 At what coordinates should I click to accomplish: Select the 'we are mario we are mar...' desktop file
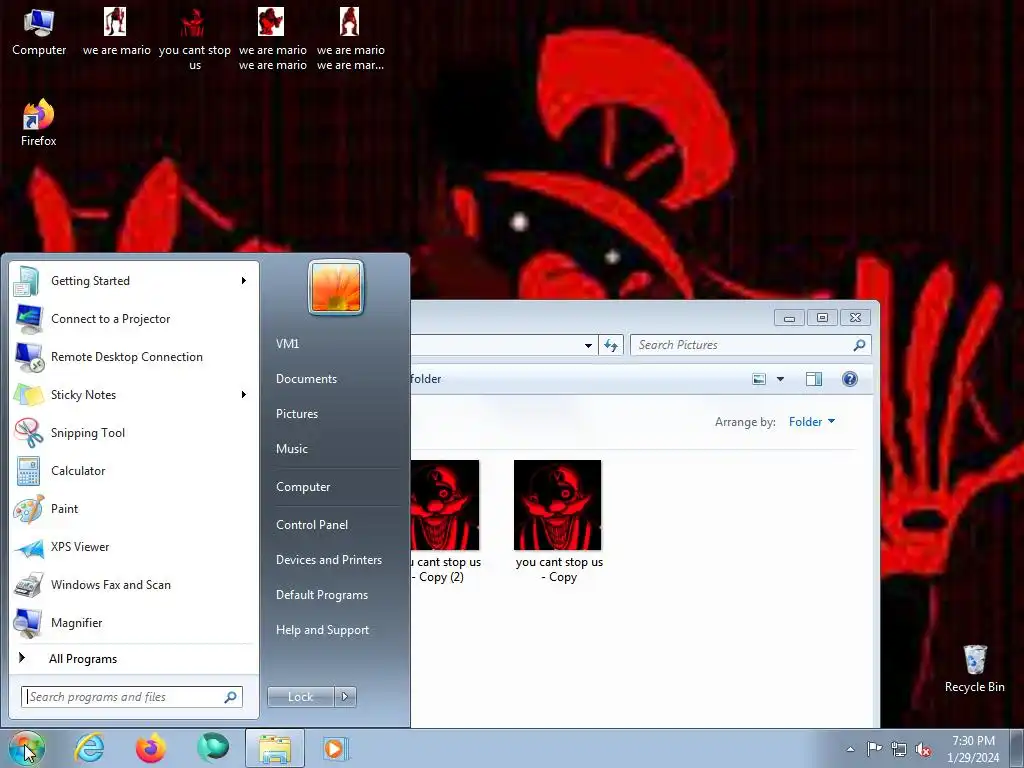[x=351, y=38]
